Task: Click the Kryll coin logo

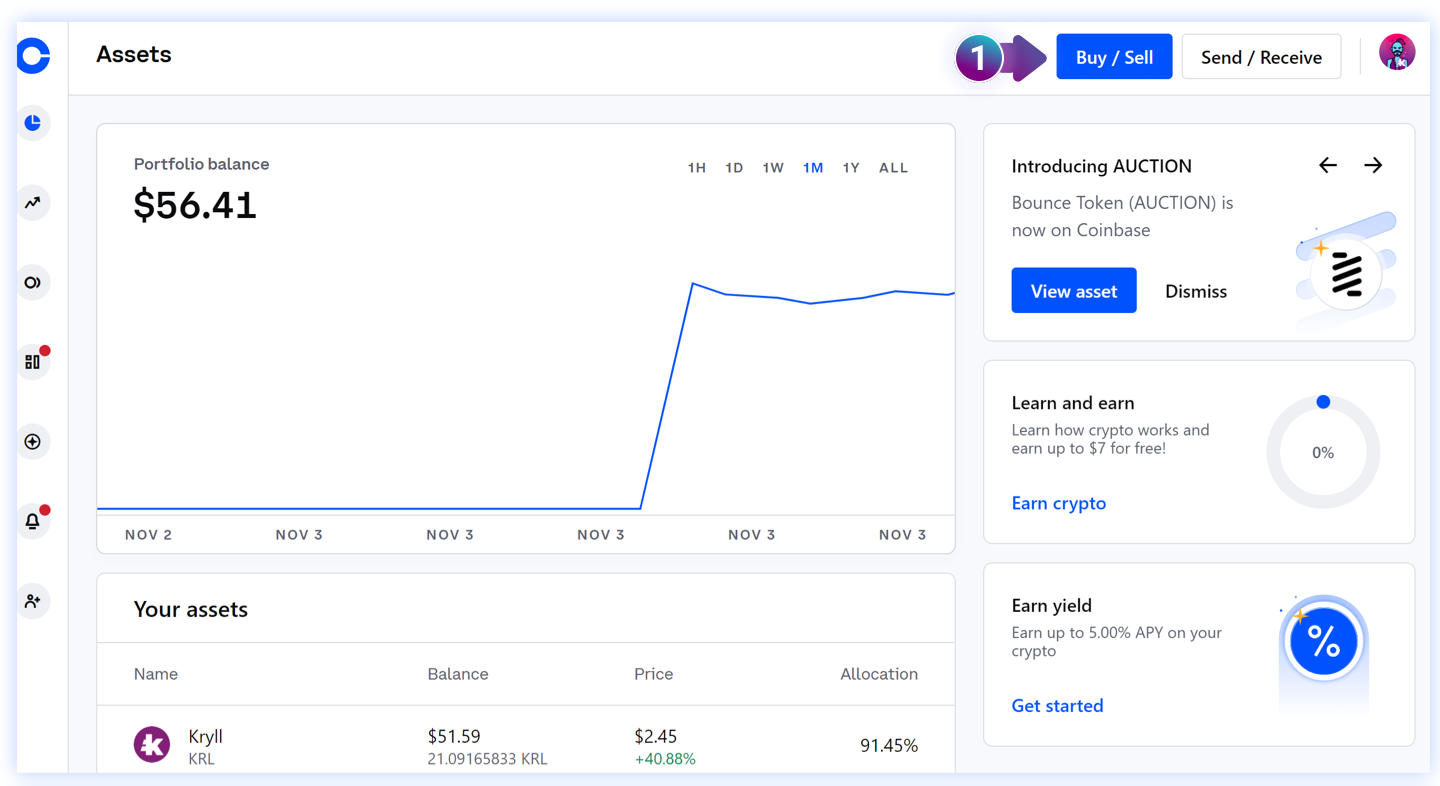Action: tap(152, 745)
